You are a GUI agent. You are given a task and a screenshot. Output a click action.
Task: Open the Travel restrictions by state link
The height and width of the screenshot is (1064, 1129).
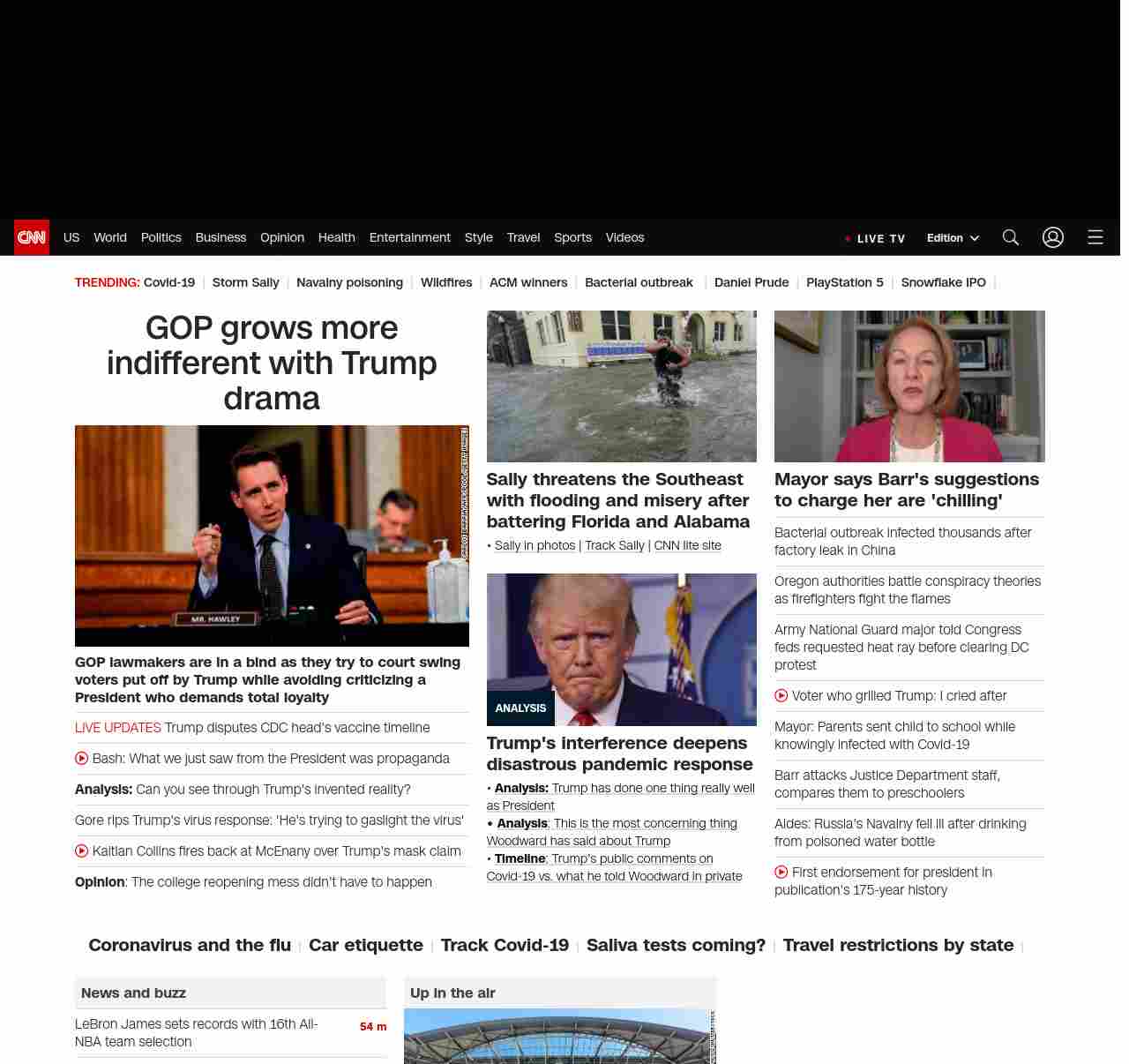(x=898, y=945)
